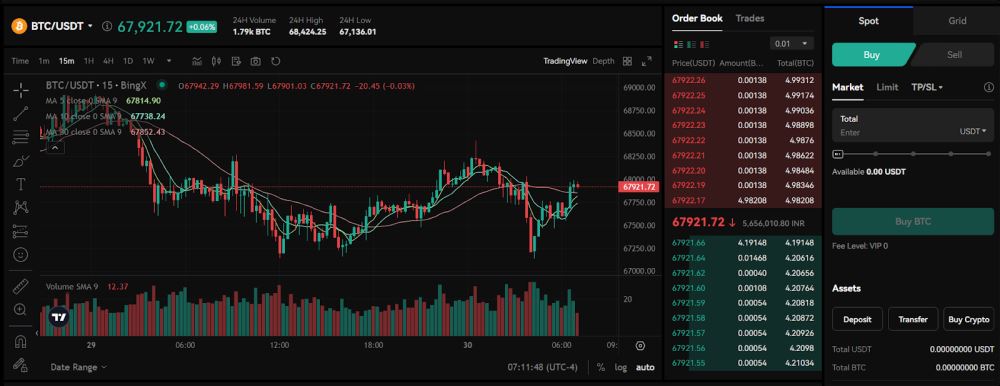
Task: Select the 1m timeframe
Action: click(44, 61)
